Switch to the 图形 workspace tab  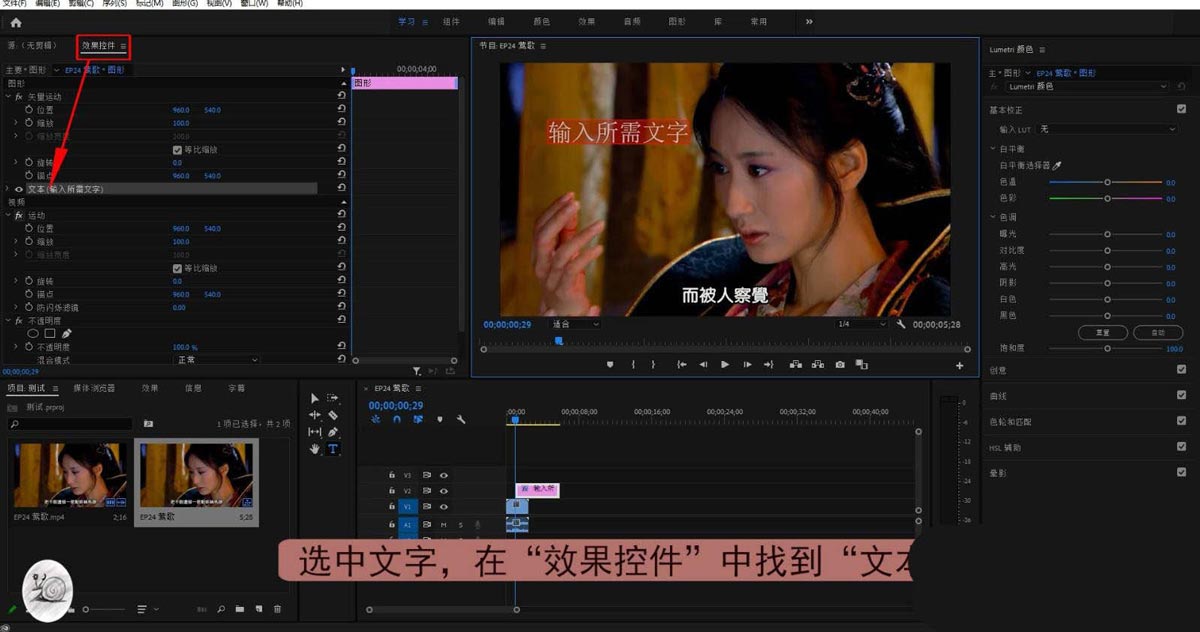pos(677,21)
